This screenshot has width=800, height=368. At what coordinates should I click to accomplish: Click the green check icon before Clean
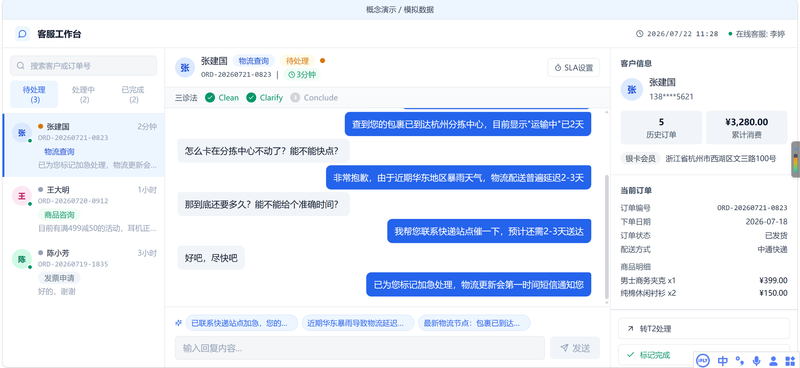click(x=210, y=97)
